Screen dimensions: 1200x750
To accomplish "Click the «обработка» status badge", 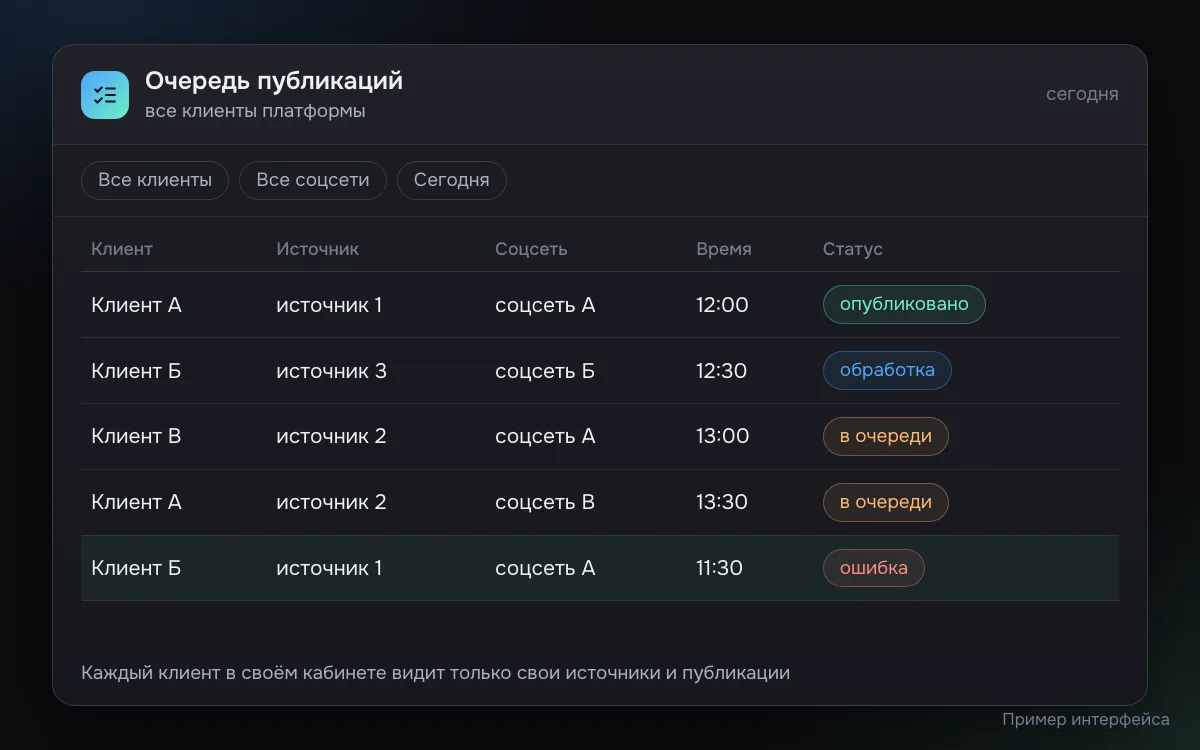I will click(x=887, y=370).
